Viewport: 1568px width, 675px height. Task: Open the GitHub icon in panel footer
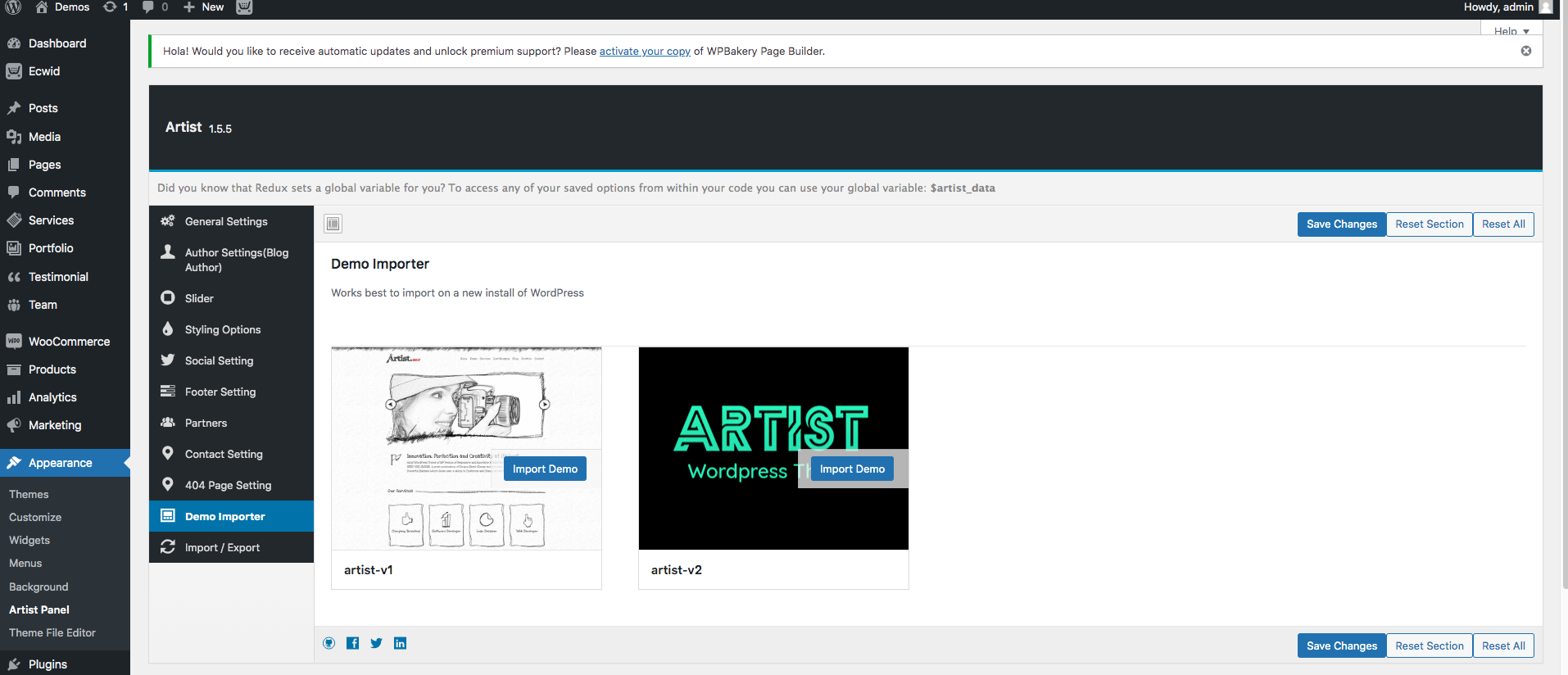click(329, 643)
